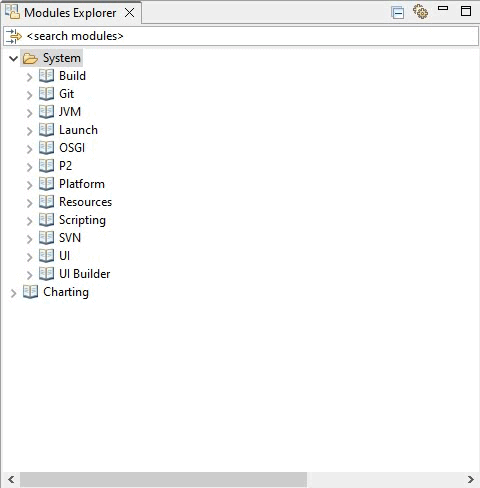Viewport: 480px width, 488px height.
Task: Click the Resources module book icon
Action: 46,202
